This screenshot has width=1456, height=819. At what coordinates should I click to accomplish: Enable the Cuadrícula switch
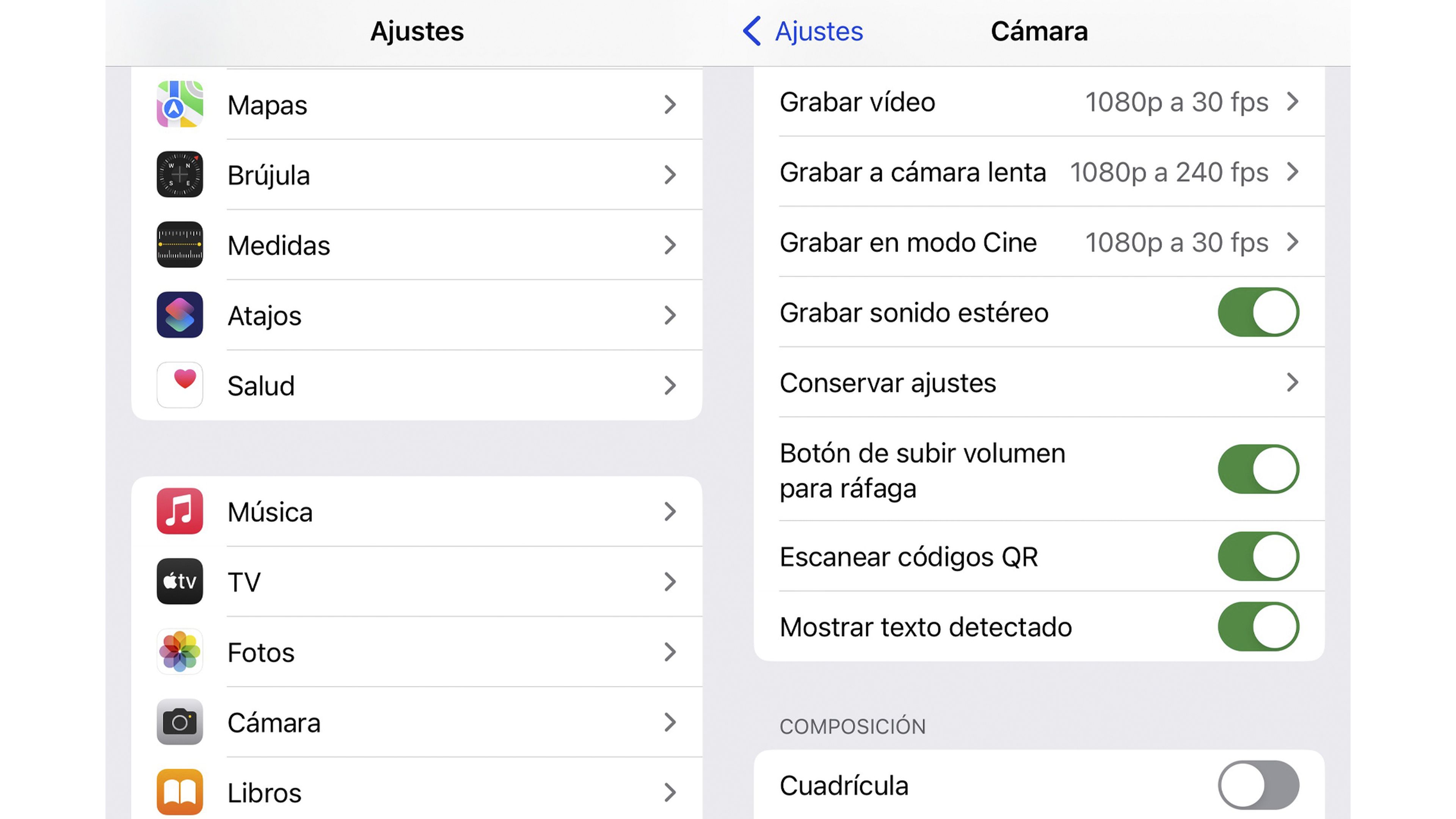(1258, 784)
